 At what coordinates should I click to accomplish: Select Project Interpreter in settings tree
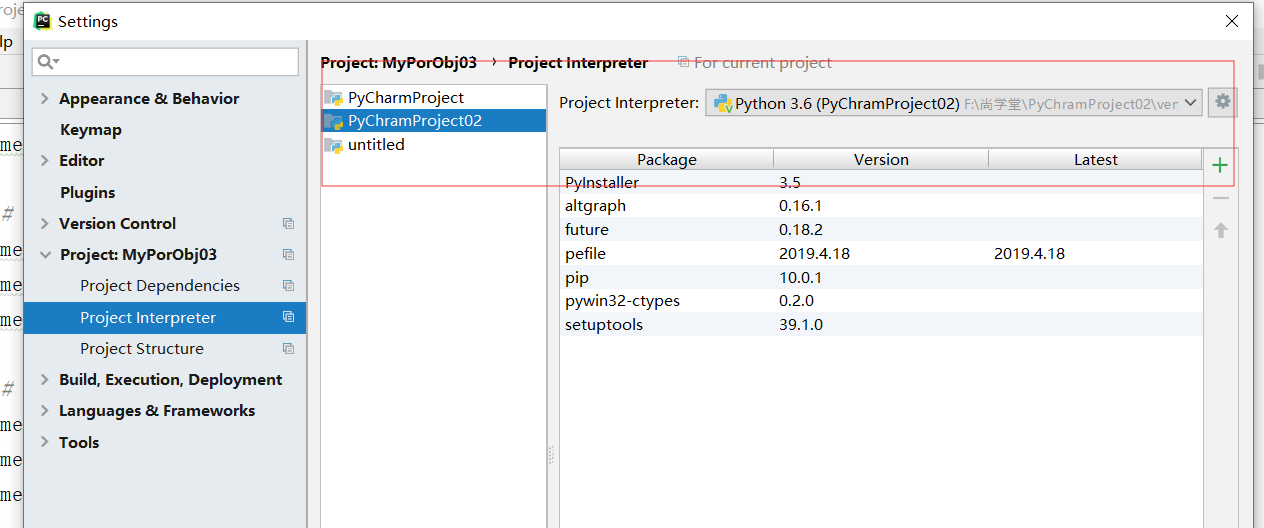165,318
